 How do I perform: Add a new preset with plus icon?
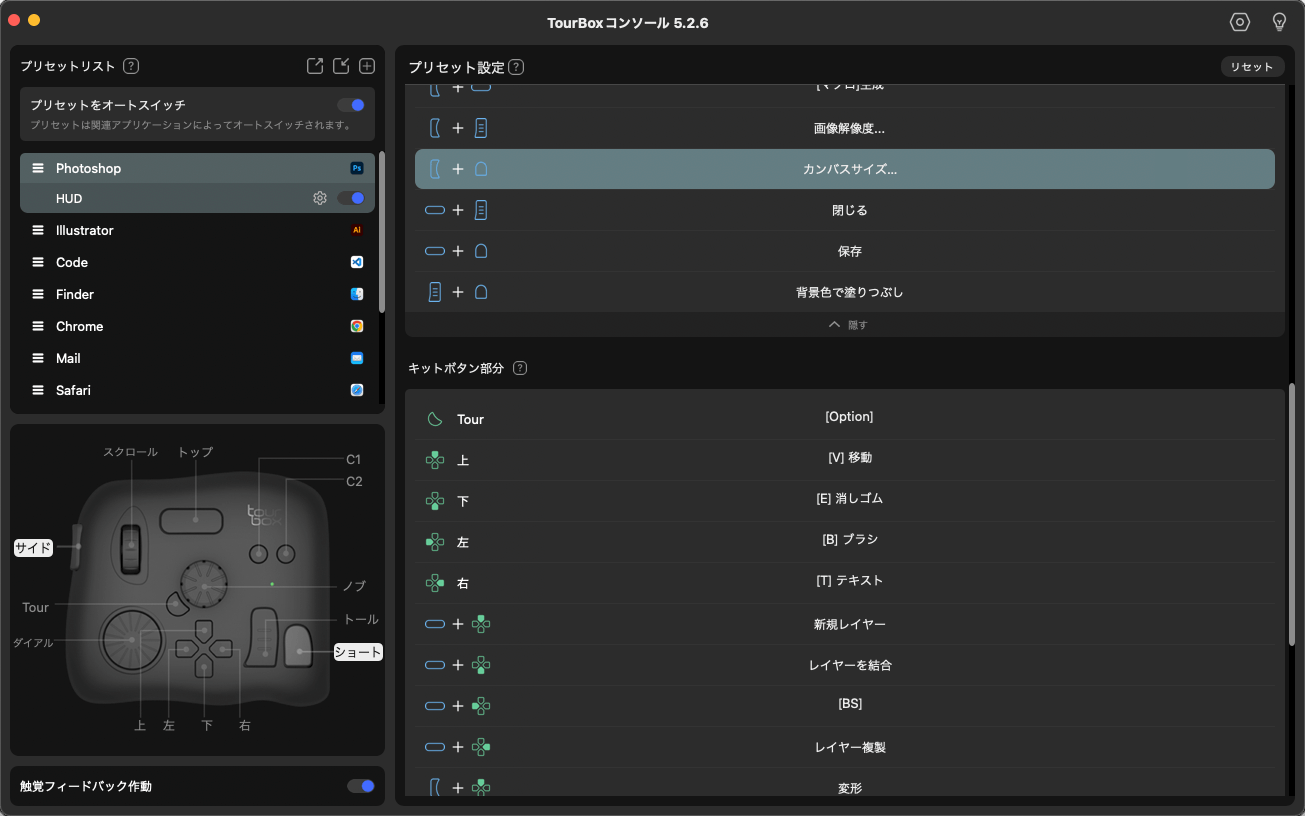[366, 64]
